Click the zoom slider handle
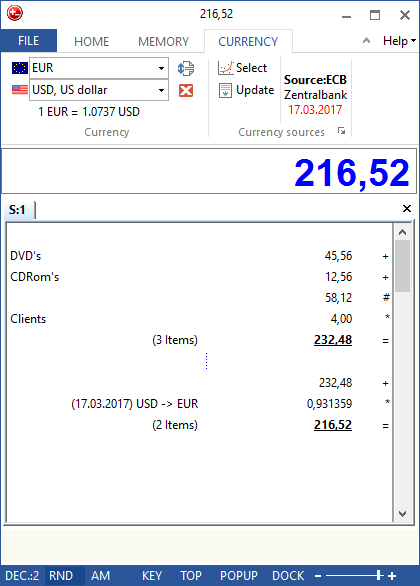Image resolution: width=420 pixels, height=586 pixels. coord(379,576)
